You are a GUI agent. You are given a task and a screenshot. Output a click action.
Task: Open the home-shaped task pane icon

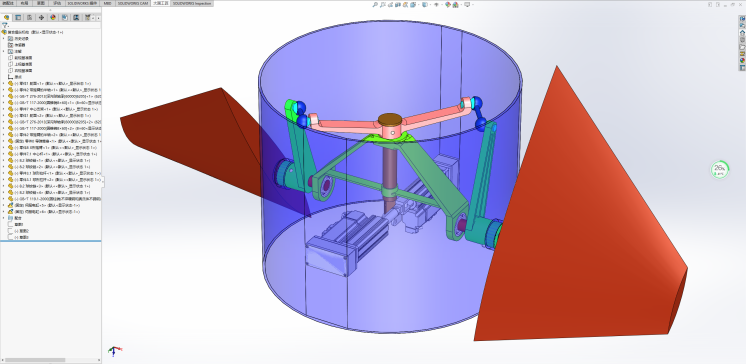pos(742,32)
